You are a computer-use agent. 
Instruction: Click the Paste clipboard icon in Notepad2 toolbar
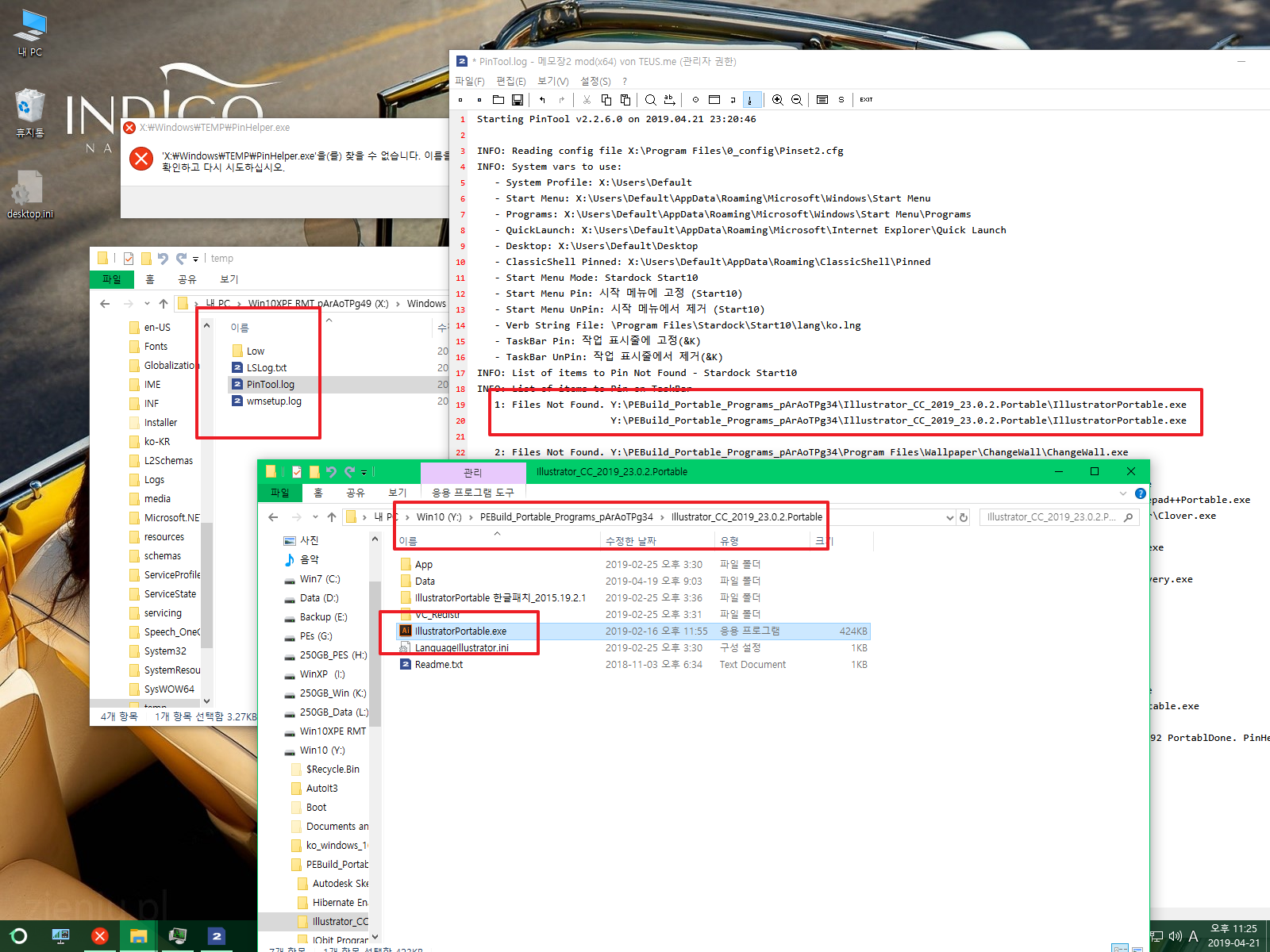(625, 100)
